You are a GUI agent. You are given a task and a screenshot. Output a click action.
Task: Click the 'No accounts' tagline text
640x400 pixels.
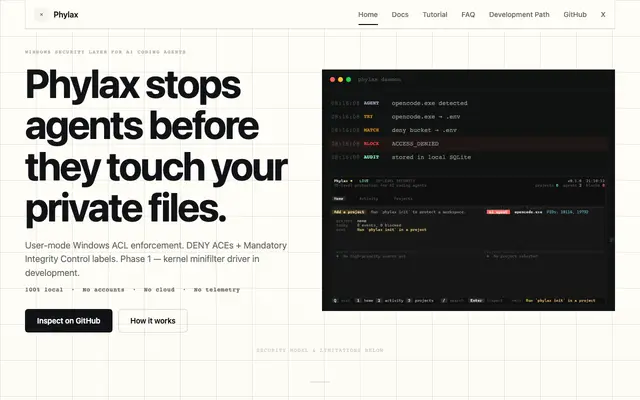pos(103,290)
